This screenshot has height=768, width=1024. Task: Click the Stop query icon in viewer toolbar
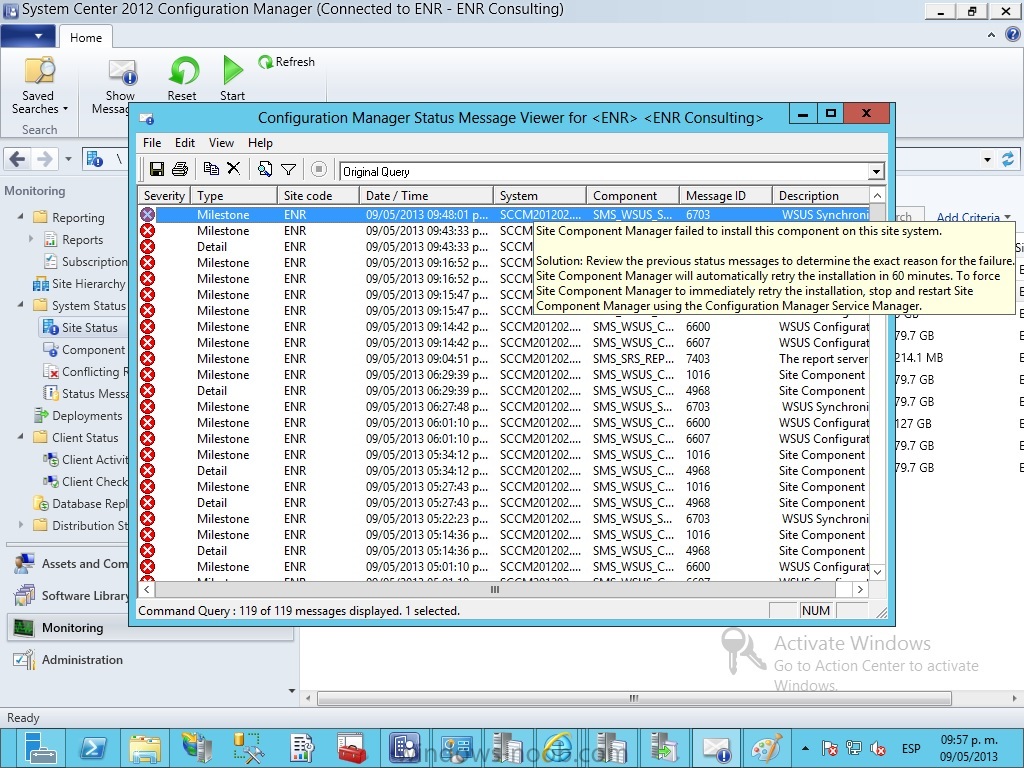pos(319,170)
